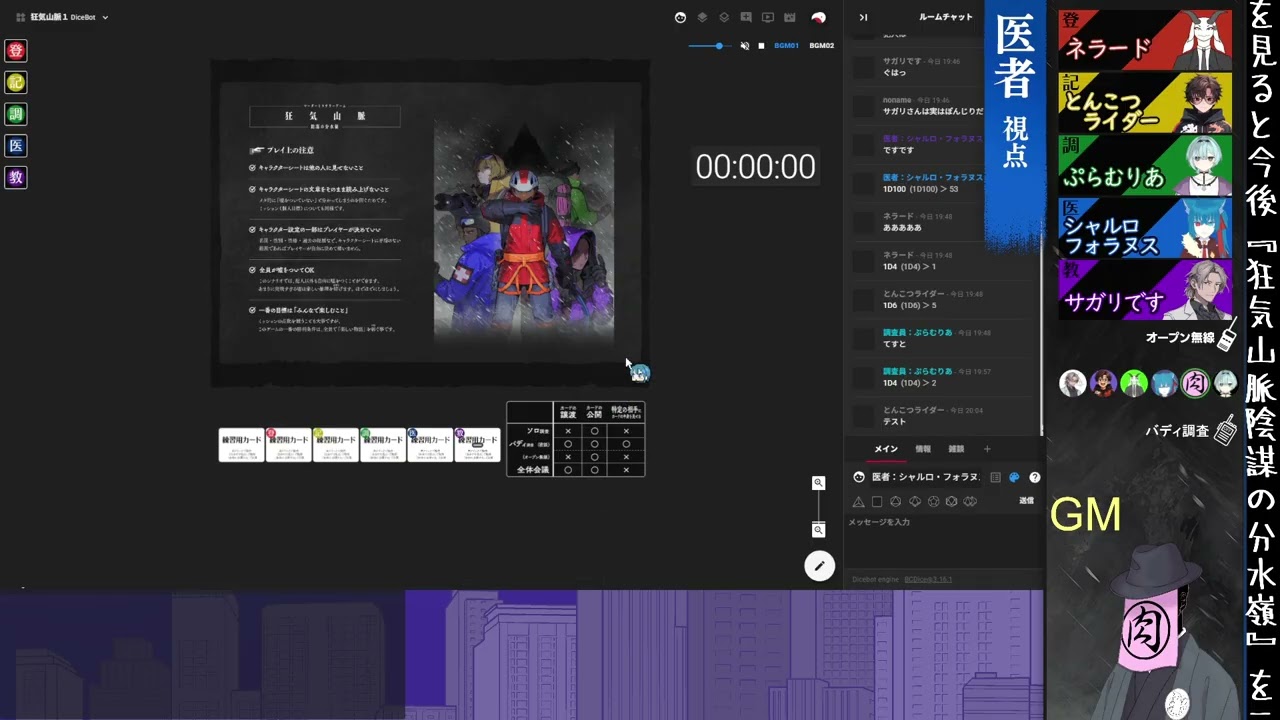
Task: Pick the 練習用カード with green 調 badge
Action: coord(382,445)
